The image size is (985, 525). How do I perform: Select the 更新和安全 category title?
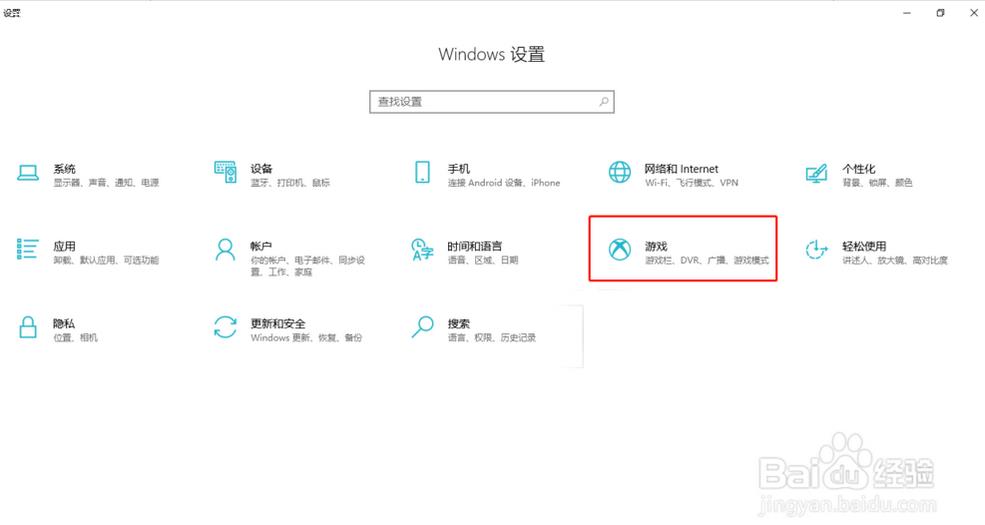(278, 323)
